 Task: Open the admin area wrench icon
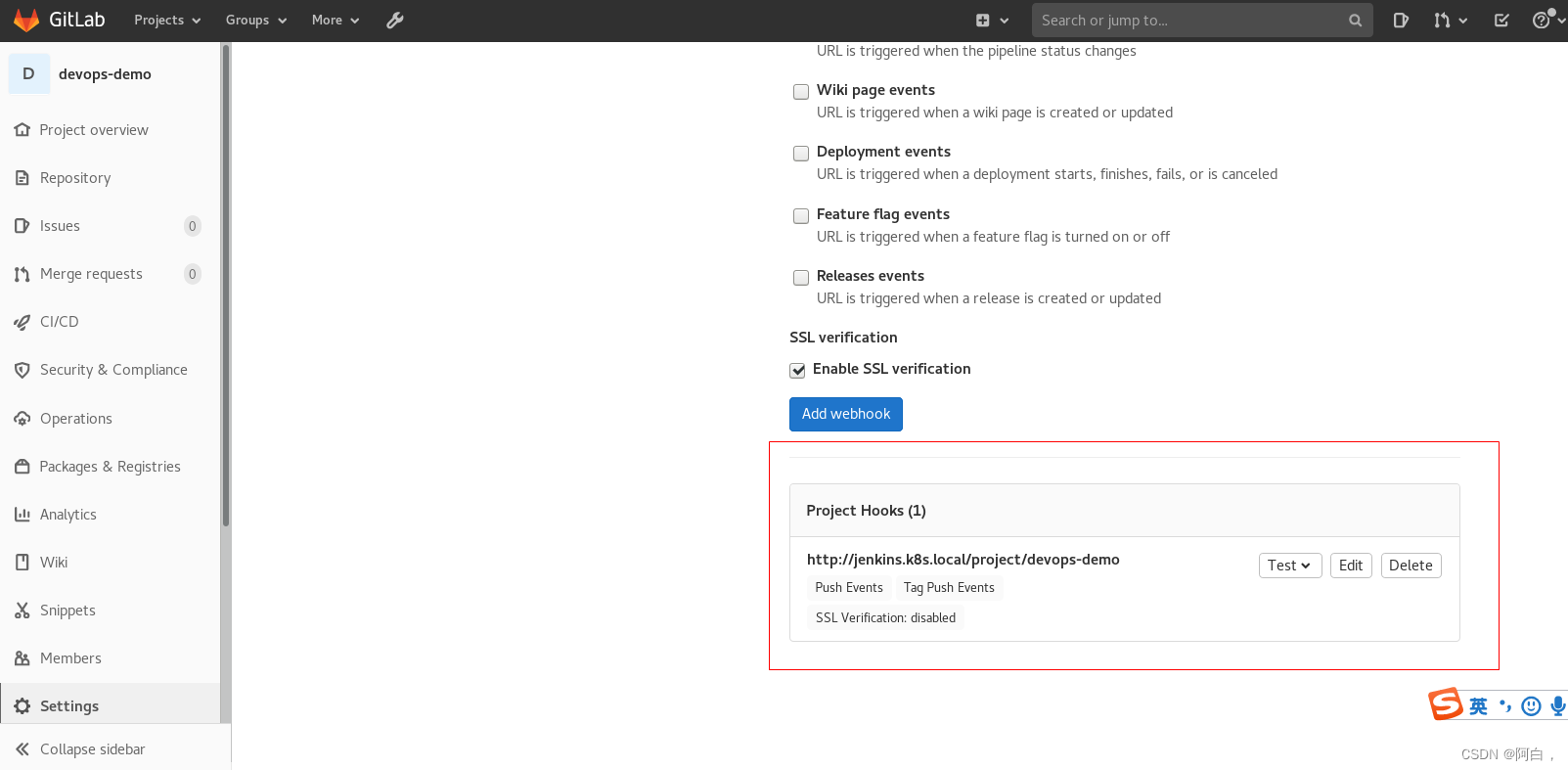click(395, 20)
